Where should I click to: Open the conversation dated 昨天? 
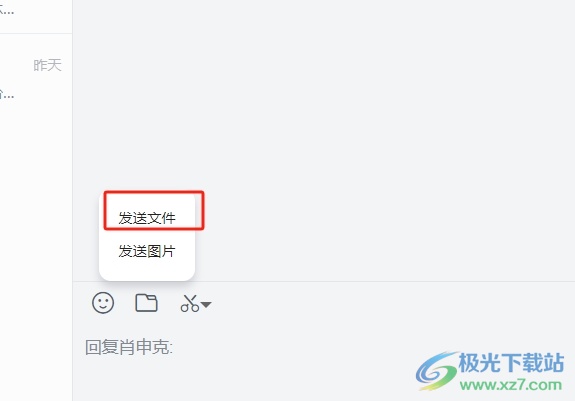tap(36, 79)
